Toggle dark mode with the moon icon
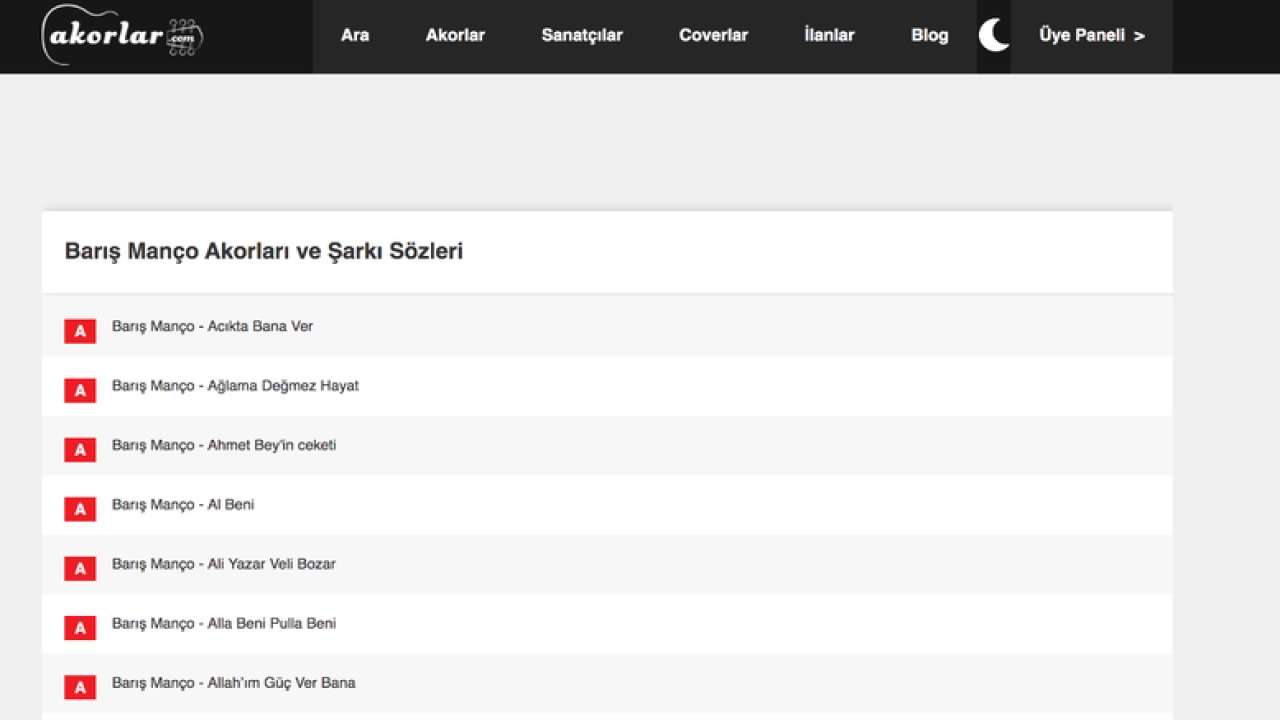The image size is (1280, 720). tap(994, 36)
